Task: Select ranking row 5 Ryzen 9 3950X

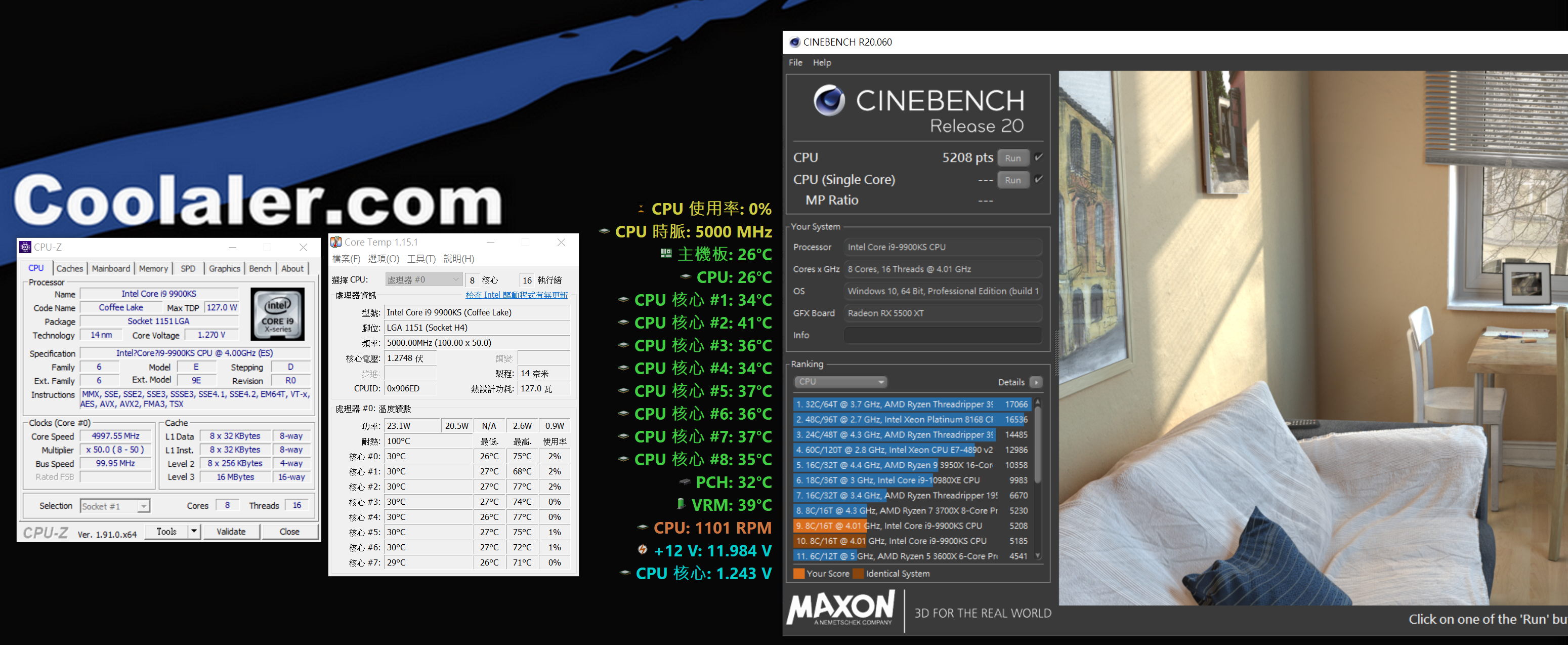Action: (x=911, y=465)
